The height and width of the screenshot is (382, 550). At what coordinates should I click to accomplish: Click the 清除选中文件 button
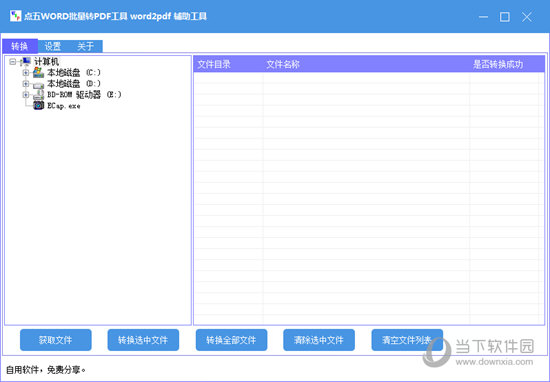point(319,340)
